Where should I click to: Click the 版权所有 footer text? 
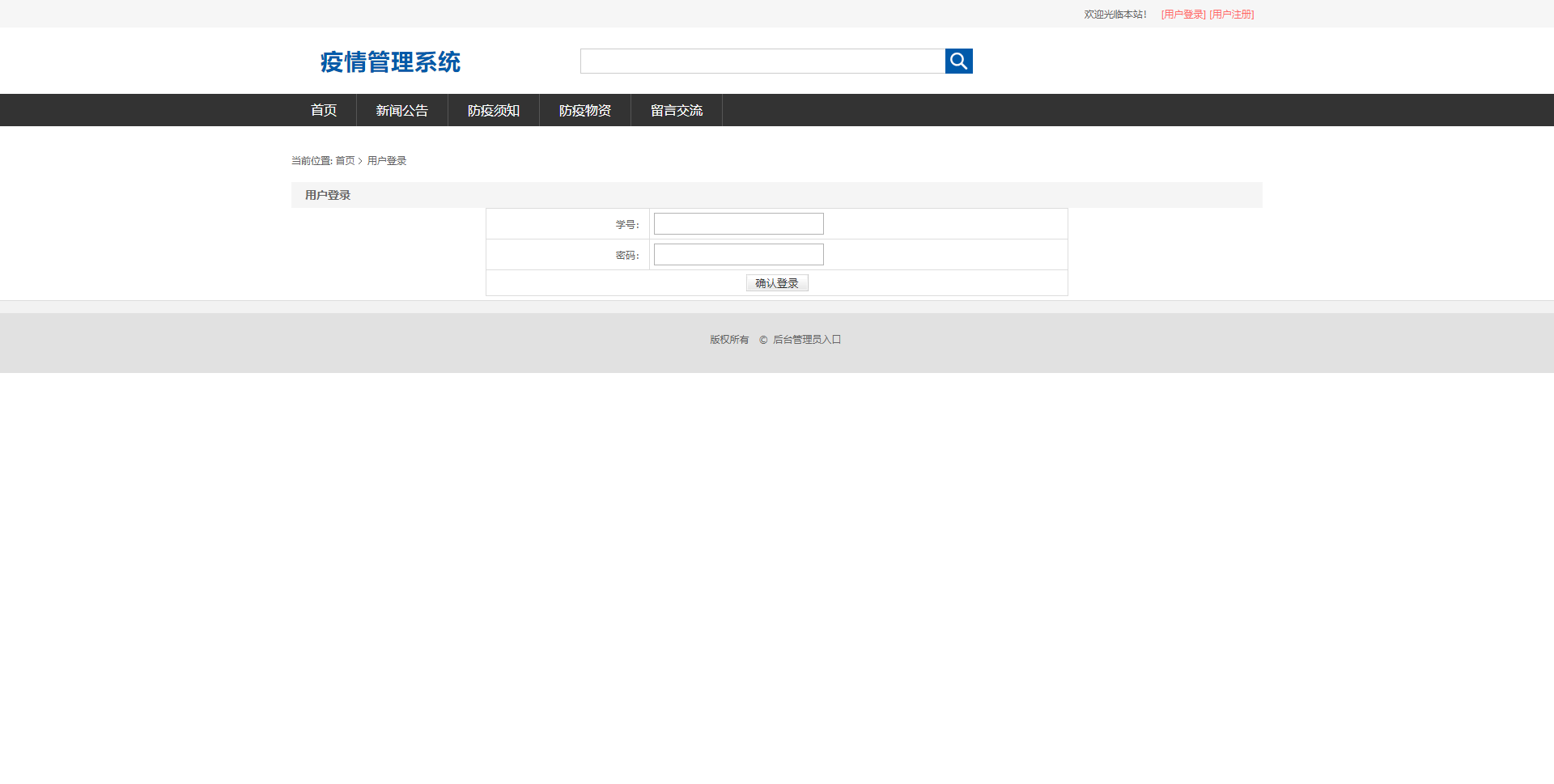[x=729, y=340]
